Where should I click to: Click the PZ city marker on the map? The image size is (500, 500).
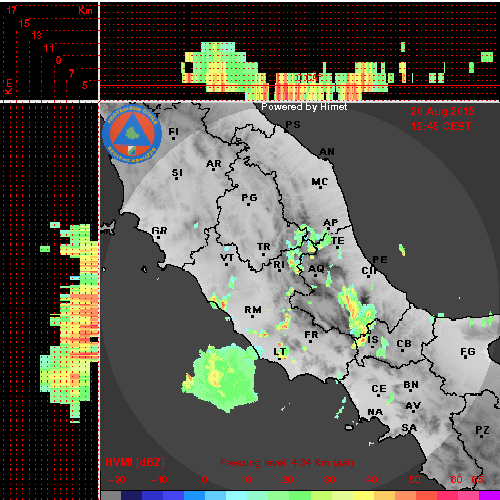click(x=482, y=431)
